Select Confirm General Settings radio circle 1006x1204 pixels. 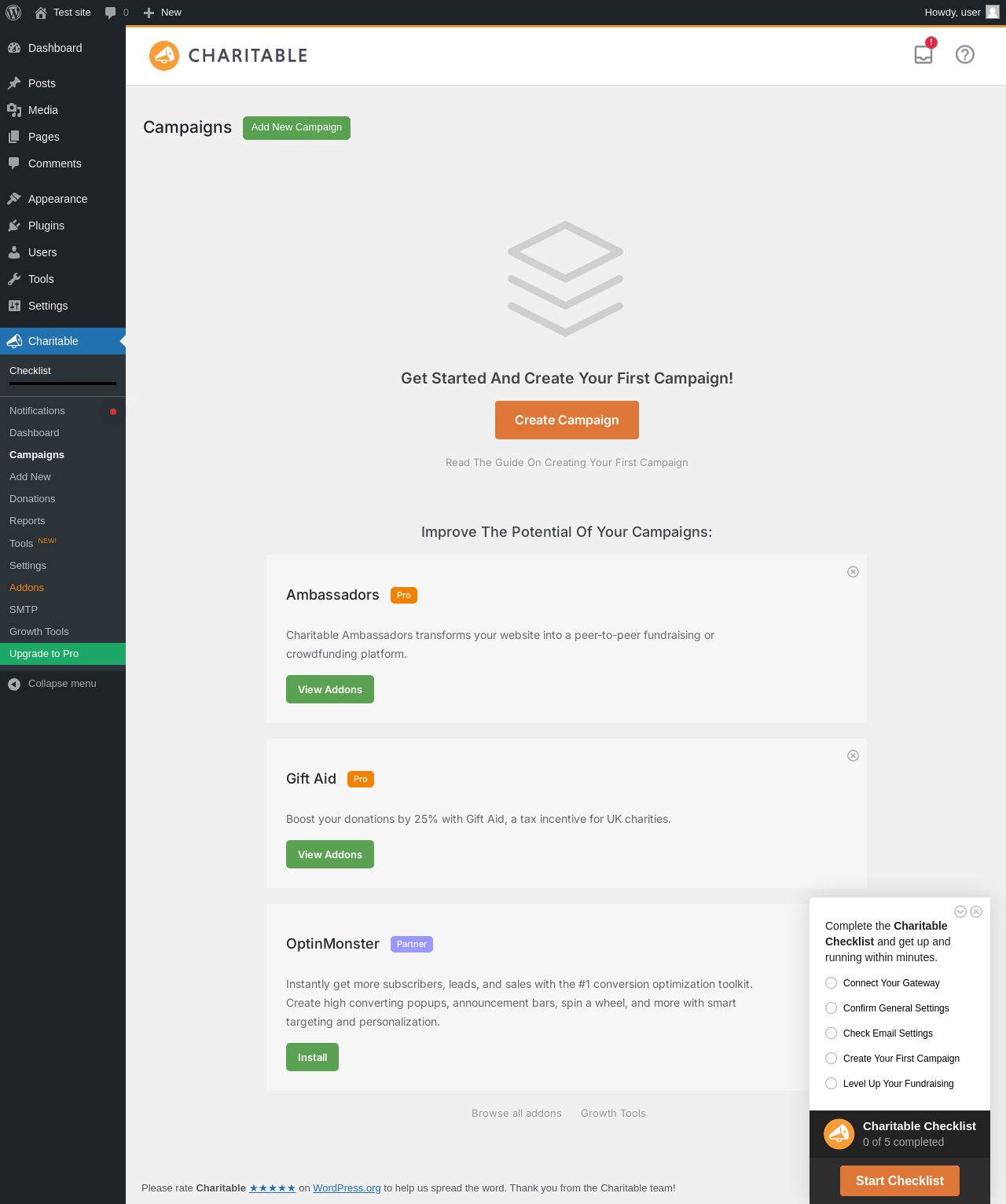[831, 1008]
